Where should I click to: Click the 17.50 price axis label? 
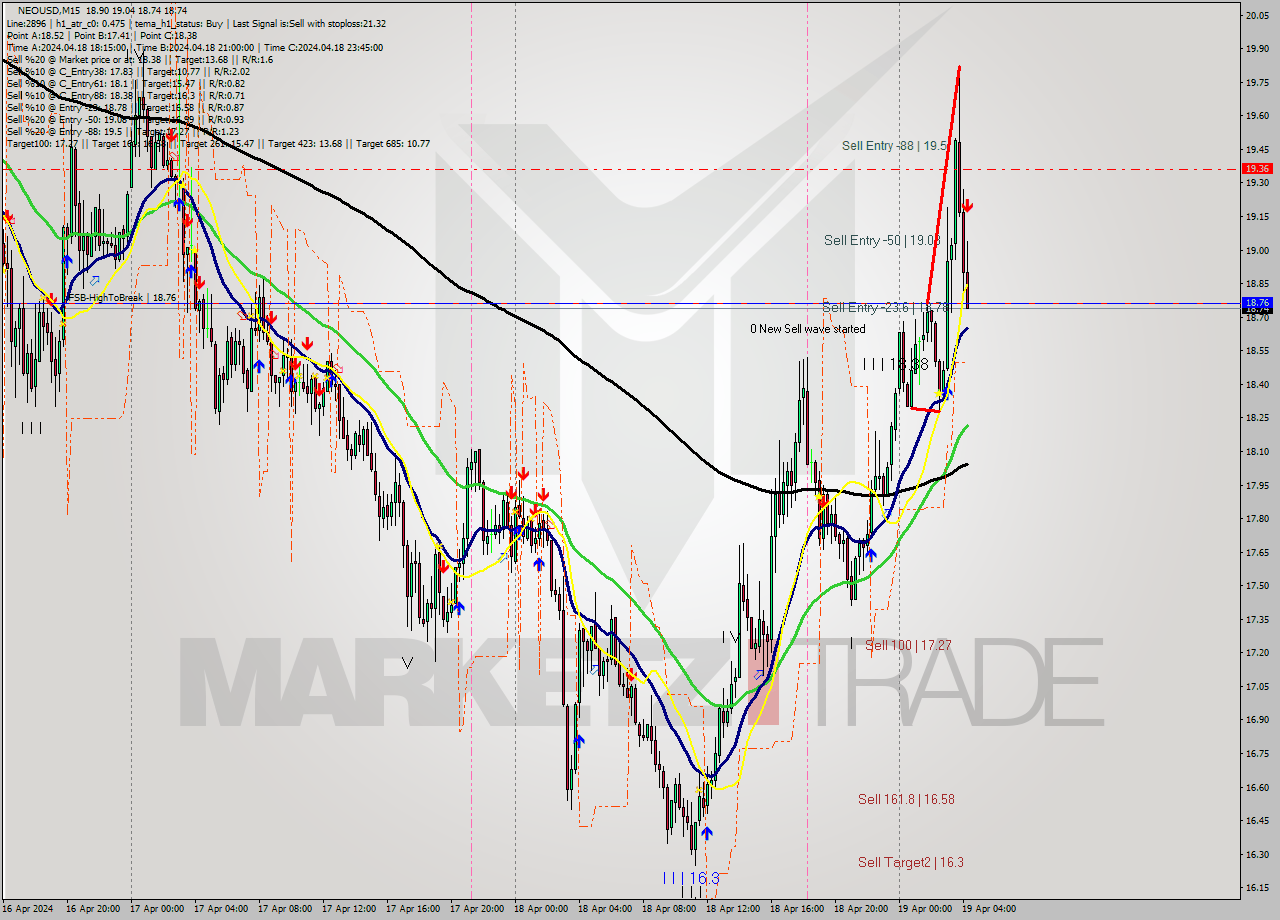(1257, 585)
